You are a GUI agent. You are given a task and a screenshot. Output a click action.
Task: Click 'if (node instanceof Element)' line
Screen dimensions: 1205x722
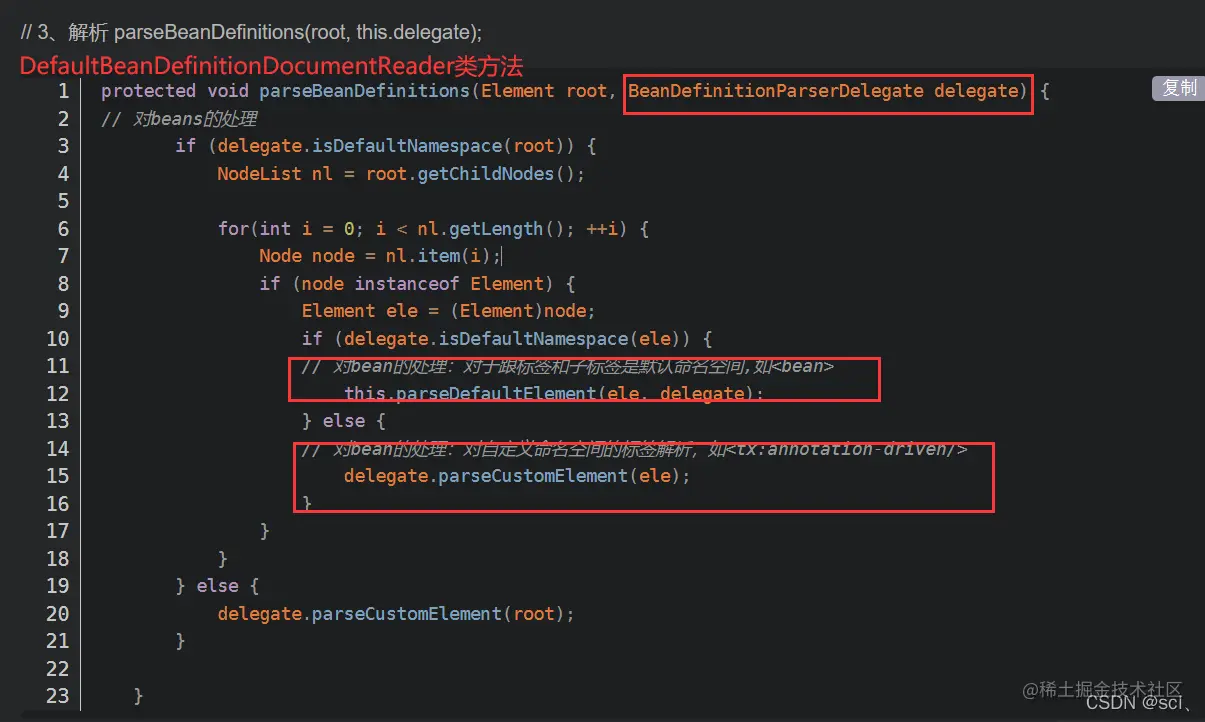[x=417, y=284]
